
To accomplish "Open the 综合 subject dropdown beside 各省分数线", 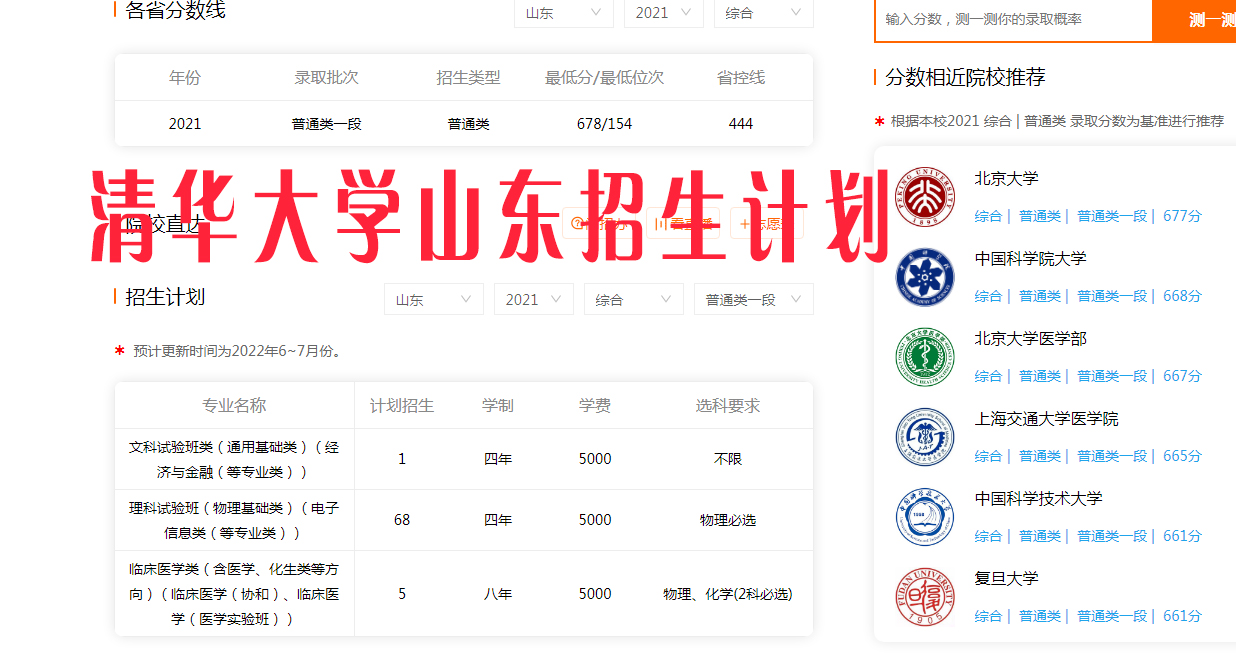I will 763,14.
